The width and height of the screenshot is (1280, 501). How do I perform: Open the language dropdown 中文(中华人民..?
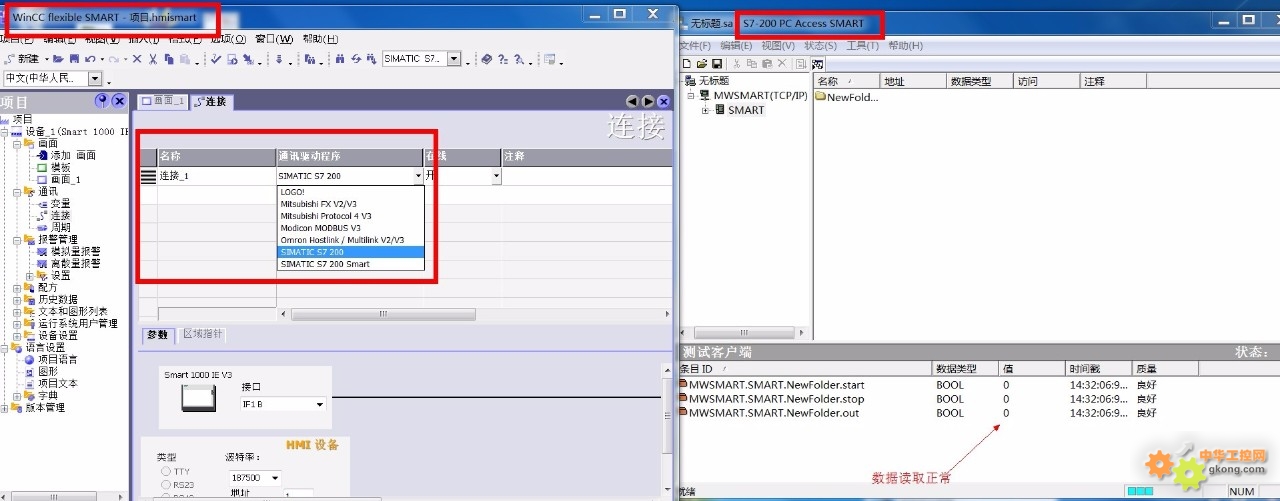[x=96, y=78]
